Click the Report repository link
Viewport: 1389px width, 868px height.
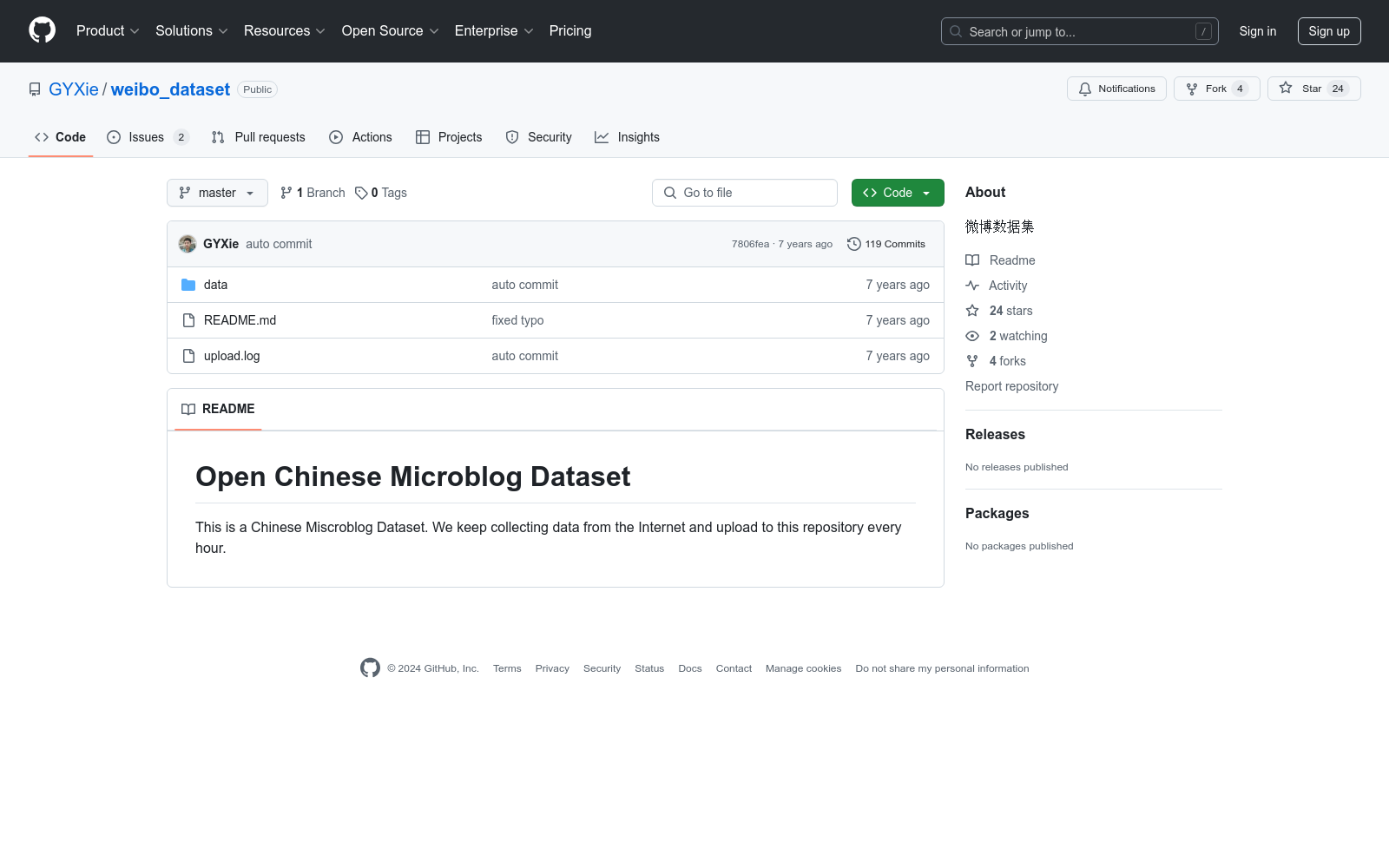[1012, 386]
